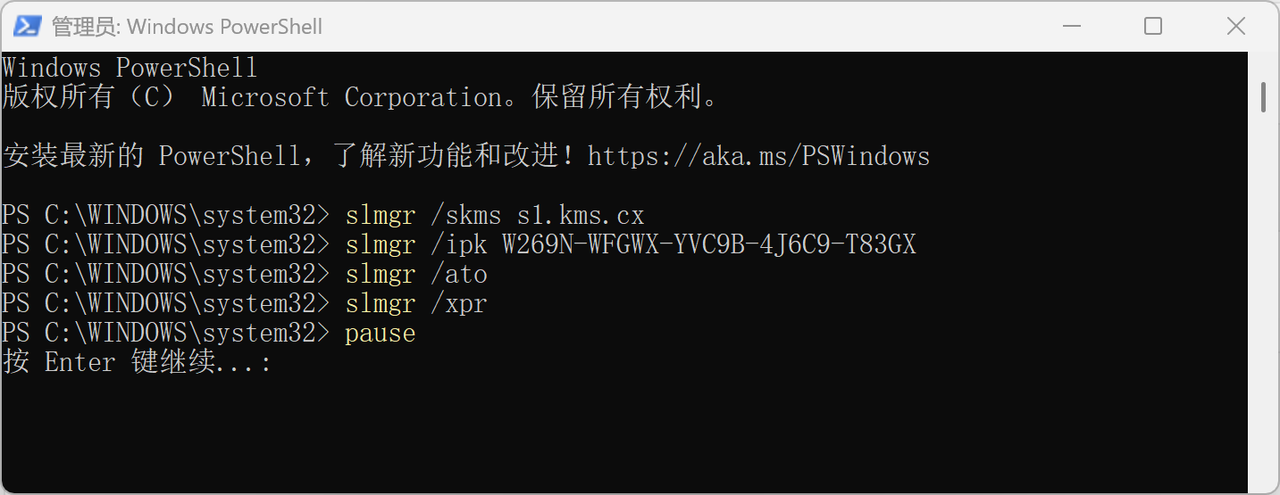Maximize the PowerShell window
The height and width of the screenshot is (495, 1280).
(1153, 26)
